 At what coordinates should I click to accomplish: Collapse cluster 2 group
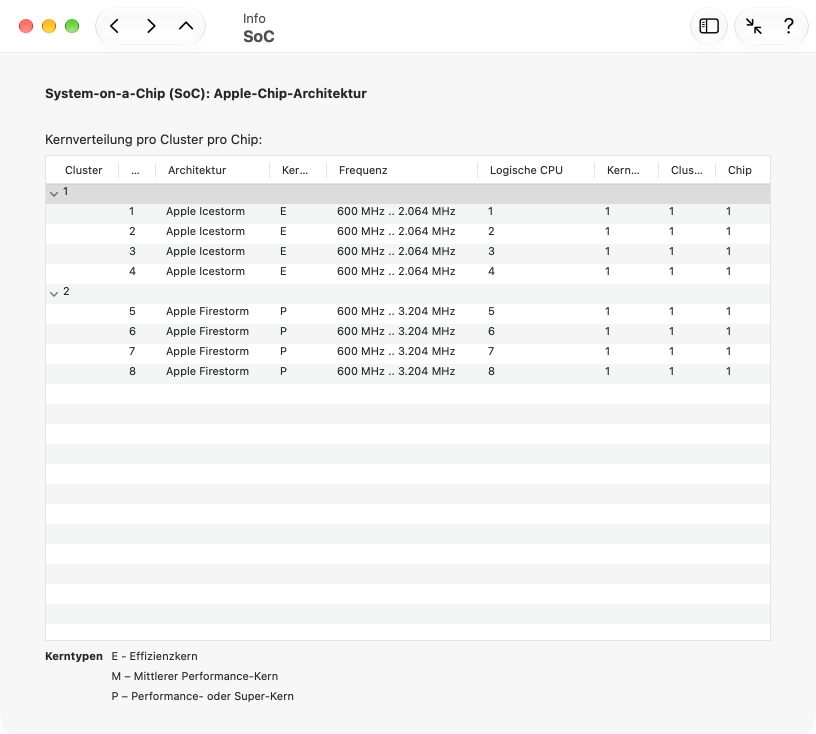click(x=54, y=294)
